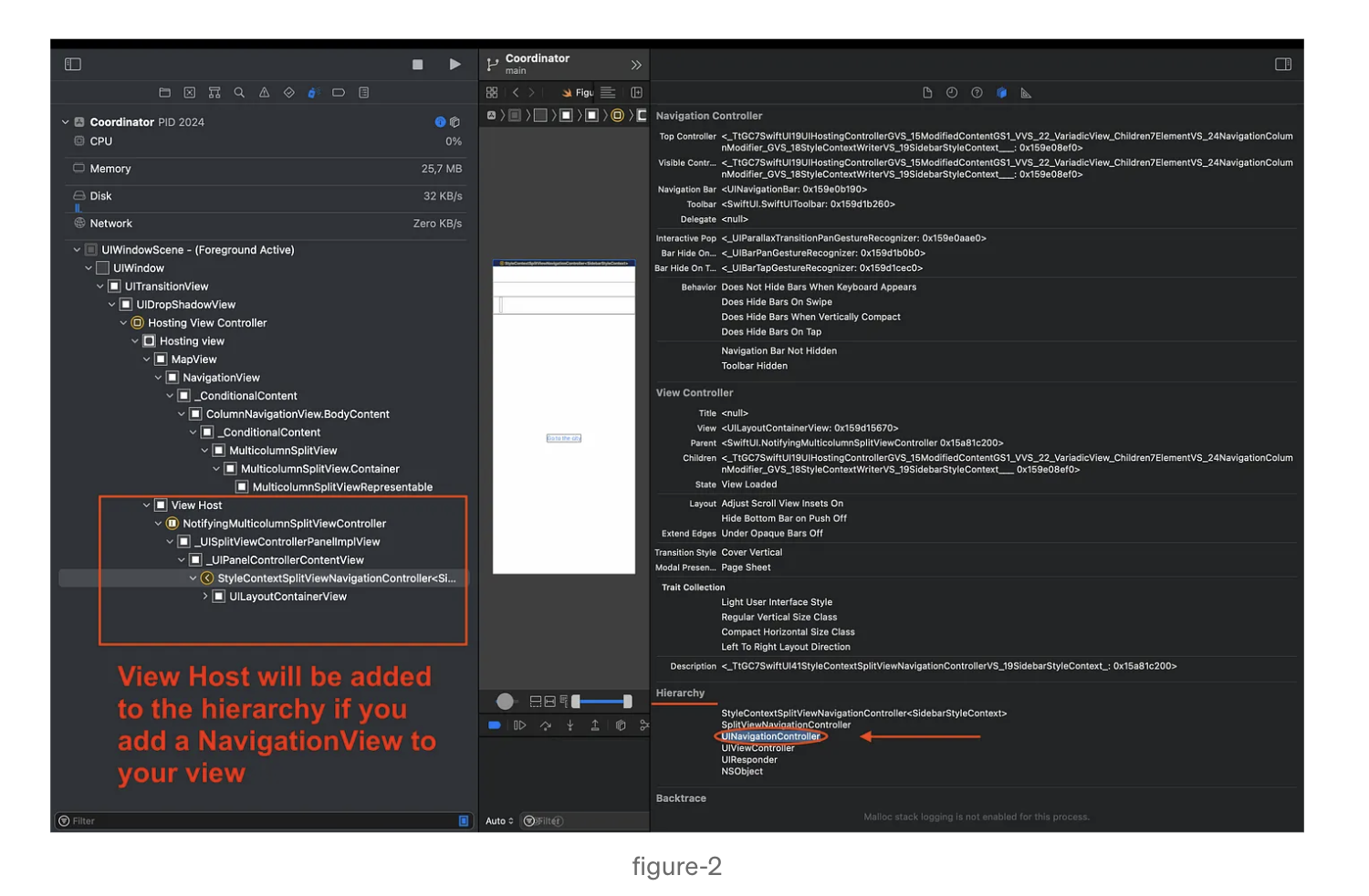This screenshot has width=1369, height=896.
Task: Open the Debug View Hierarchy icon
Action: pyautogui.click(x=620, y=725)
